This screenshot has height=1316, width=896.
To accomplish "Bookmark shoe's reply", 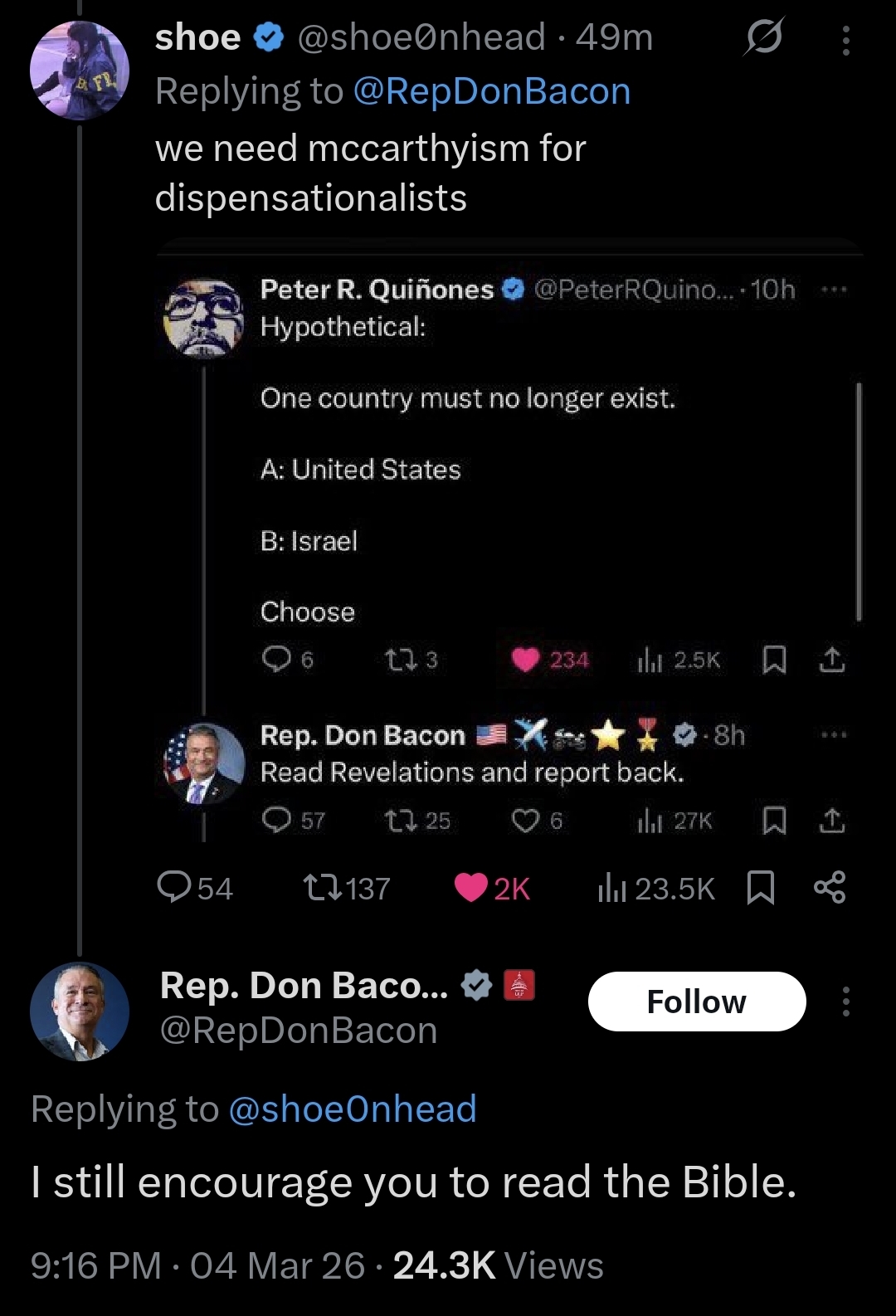I will click(761, 888).
